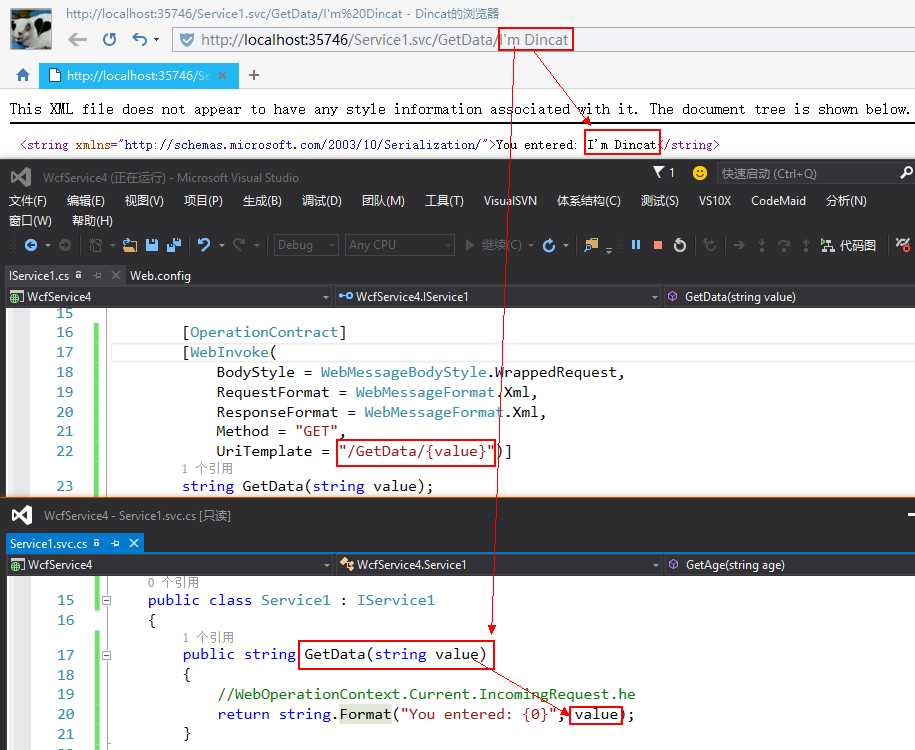Click the browser refresh toolbar icon
Image resolution: width=915 pixels, height=750 pixels.
(x=549, y=245)
